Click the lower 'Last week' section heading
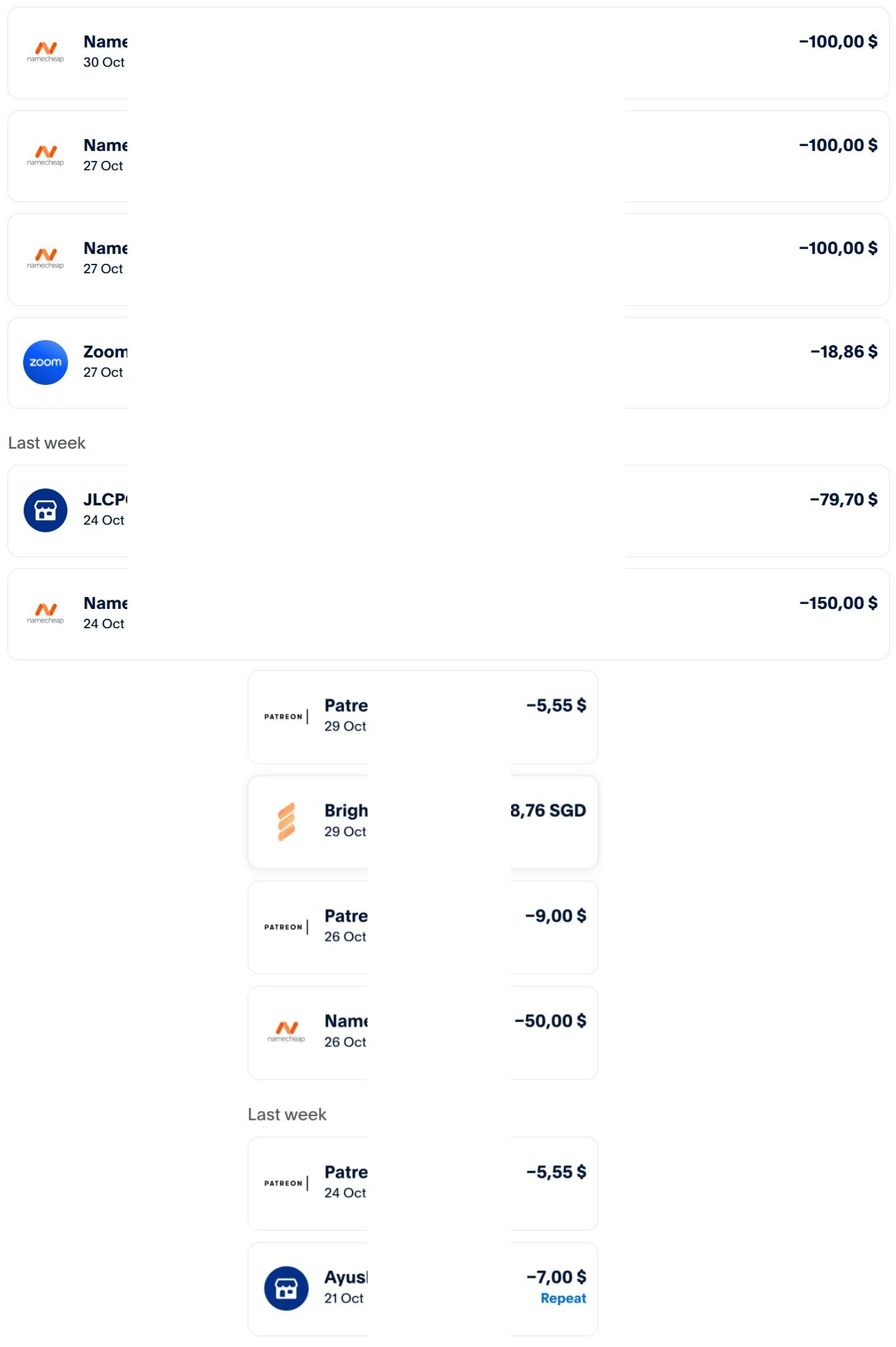This screenshot has height=1347, width=896. [287, 1114]
